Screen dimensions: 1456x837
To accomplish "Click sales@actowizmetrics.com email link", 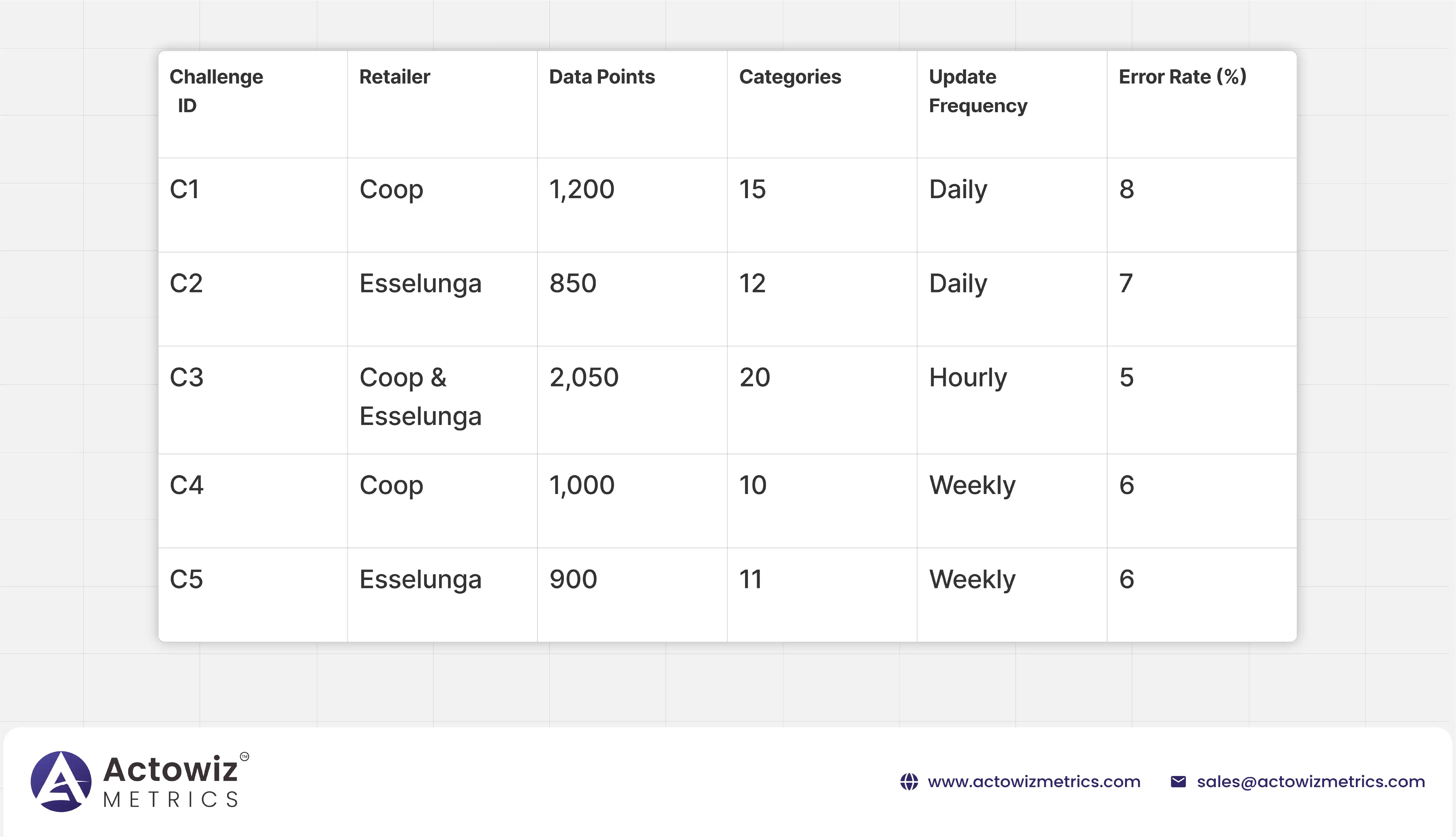I will [x=1311, y=782].
